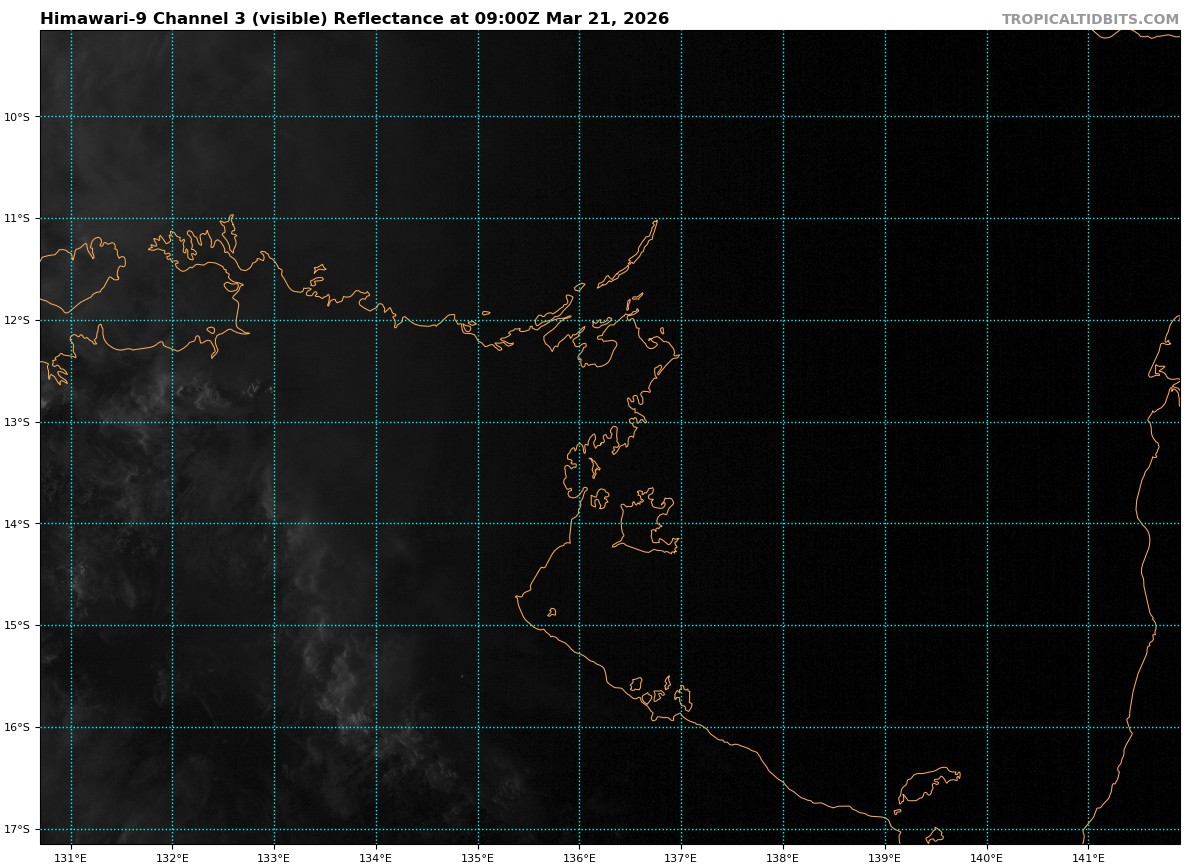The width and height of the screenshot is (1200, 867).
Task: Click the 136°E longitude label
Action: [x=579, y=857]
